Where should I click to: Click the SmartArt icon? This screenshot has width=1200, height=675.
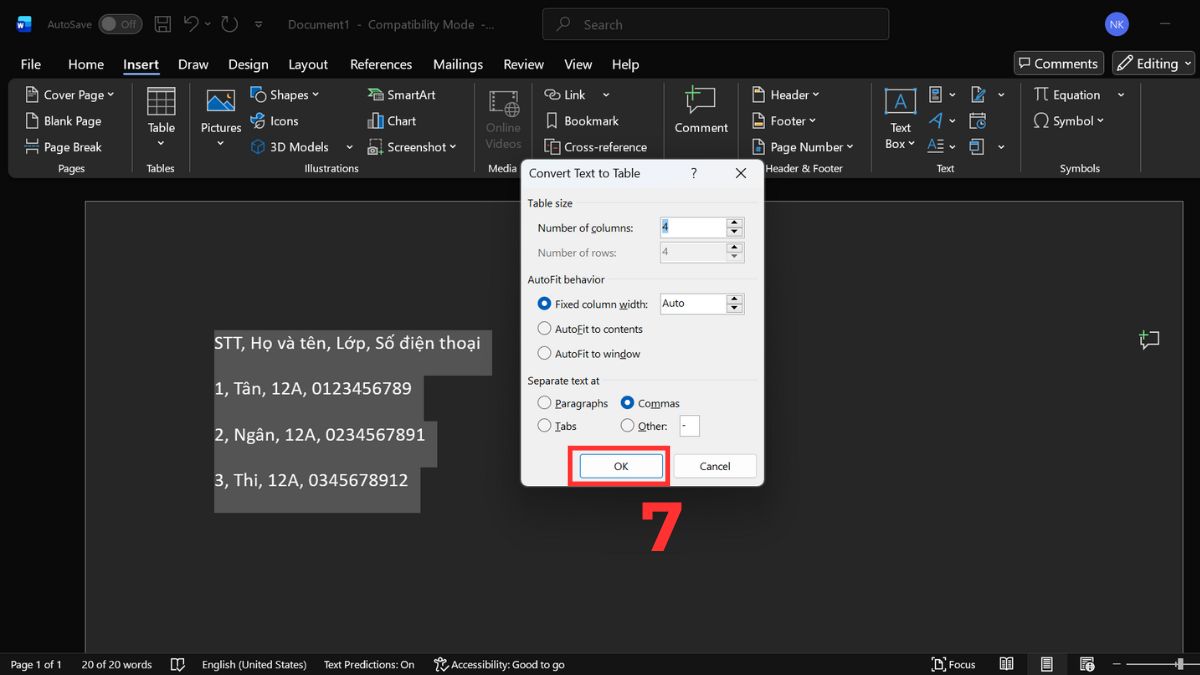pos(376,95)
